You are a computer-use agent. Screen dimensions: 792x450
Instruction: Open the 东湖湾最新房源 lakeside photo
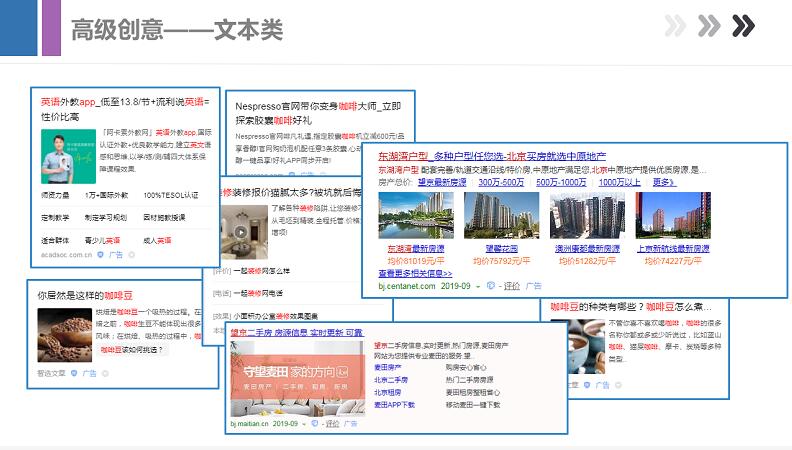415,214
